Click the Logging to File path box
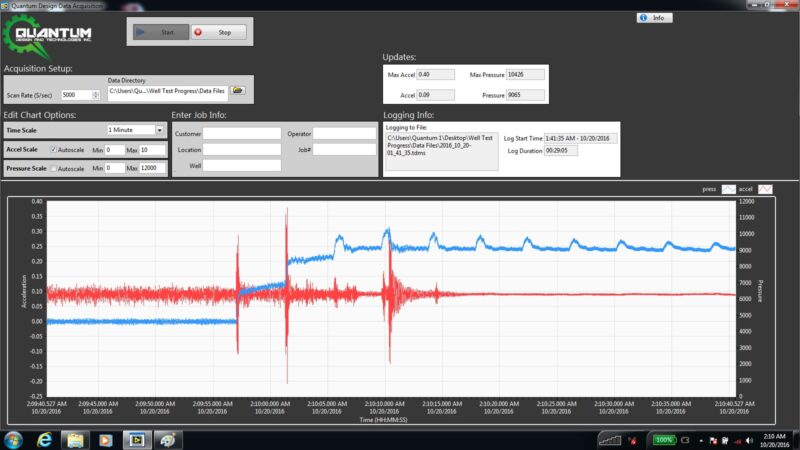Viewport: 800px width, 450px height. 441,151
